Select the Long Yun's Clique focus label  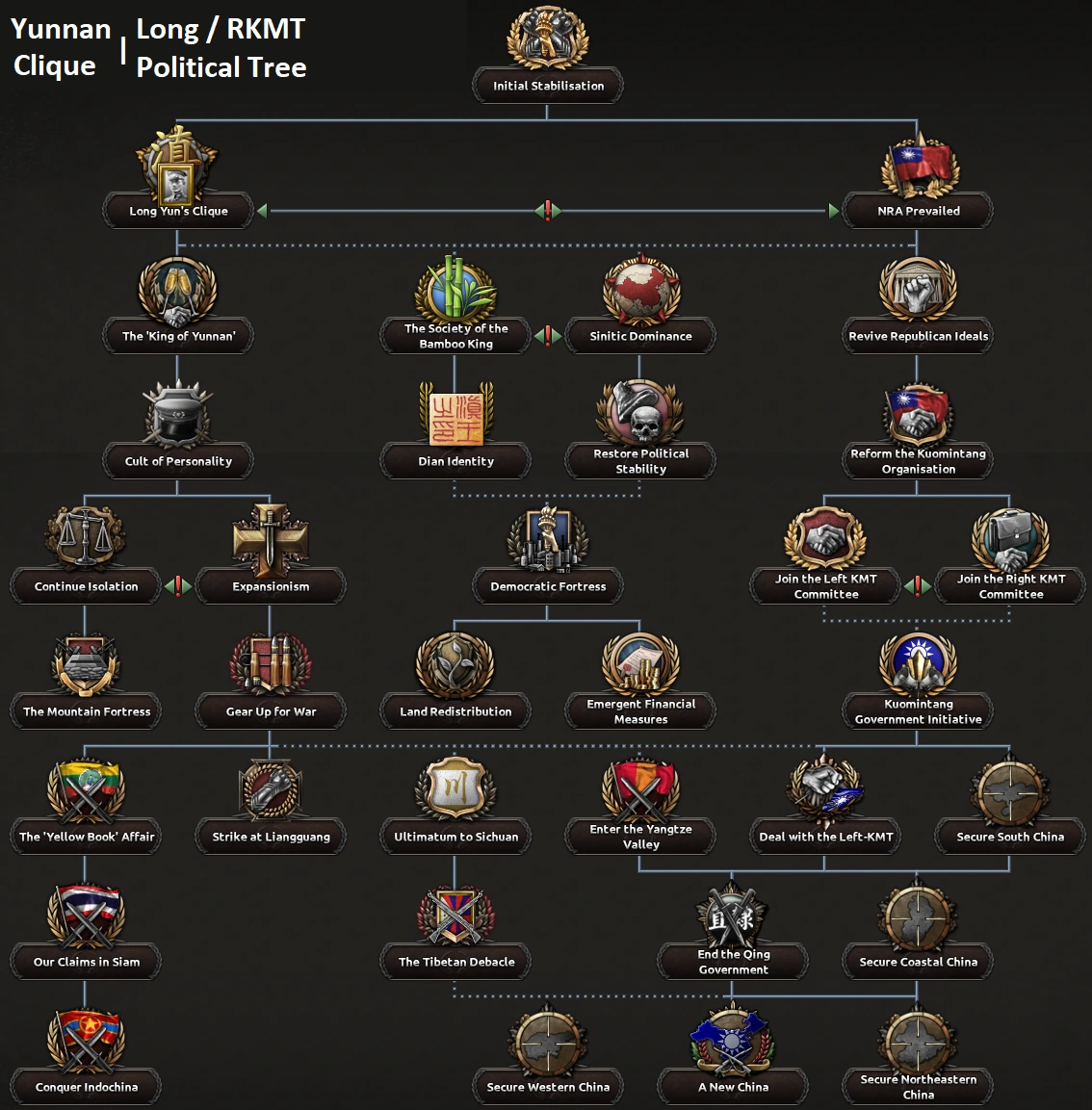pos(178,211)
